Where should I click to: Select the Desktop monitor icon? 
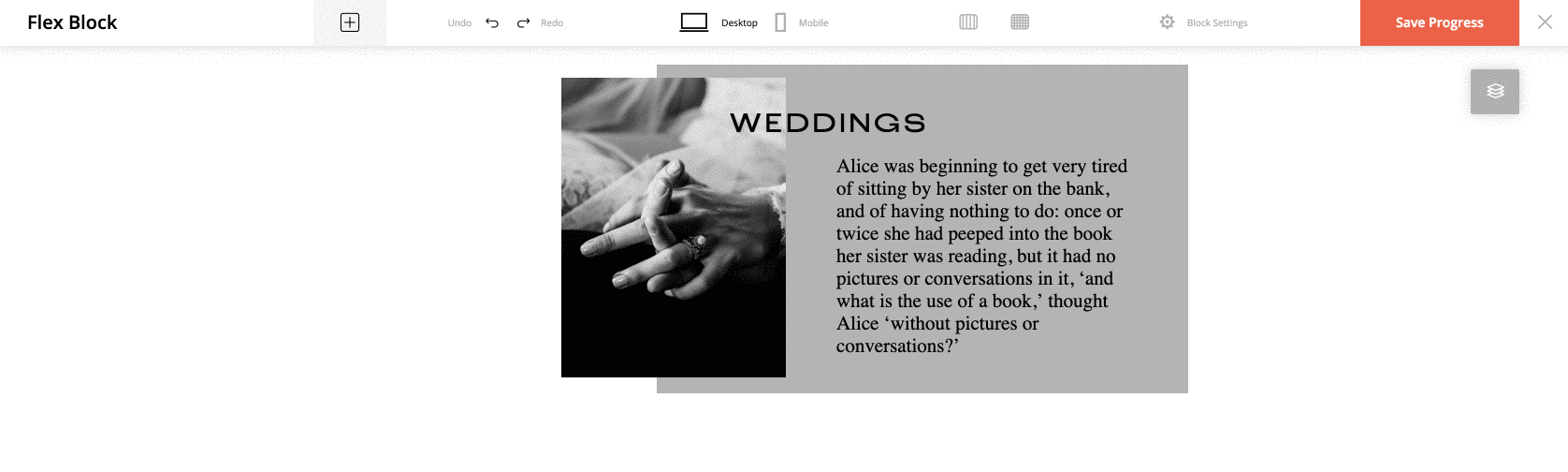click(x=693, y=22)
